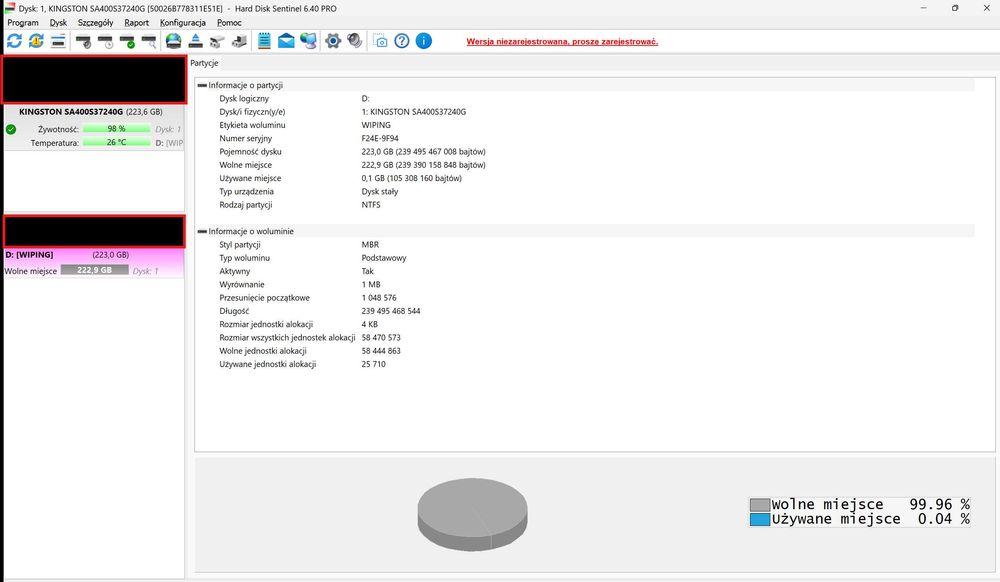Viewport: 1000px width, 582px height.
Task: Click the disk icon with magnifying glass
Action: click(149, 41)
